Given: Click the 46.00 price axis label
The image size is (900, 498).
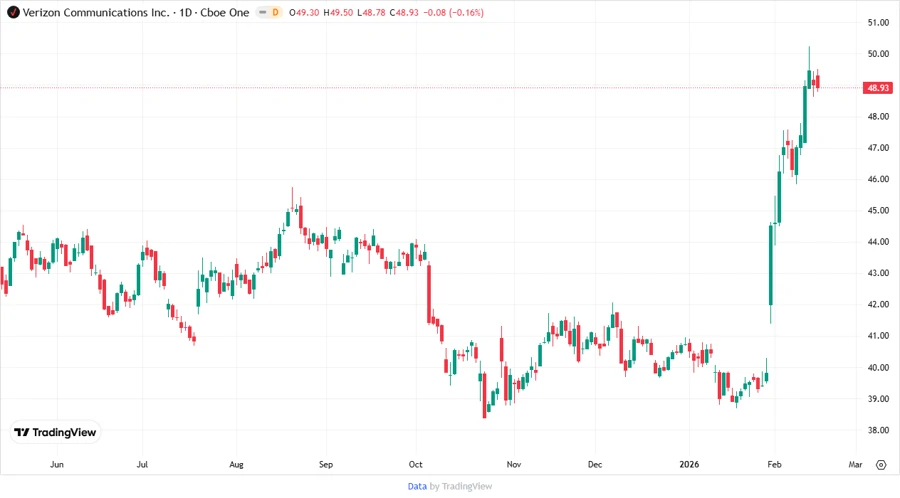Looking at the screenshot, I should click(x=878, y=179).
